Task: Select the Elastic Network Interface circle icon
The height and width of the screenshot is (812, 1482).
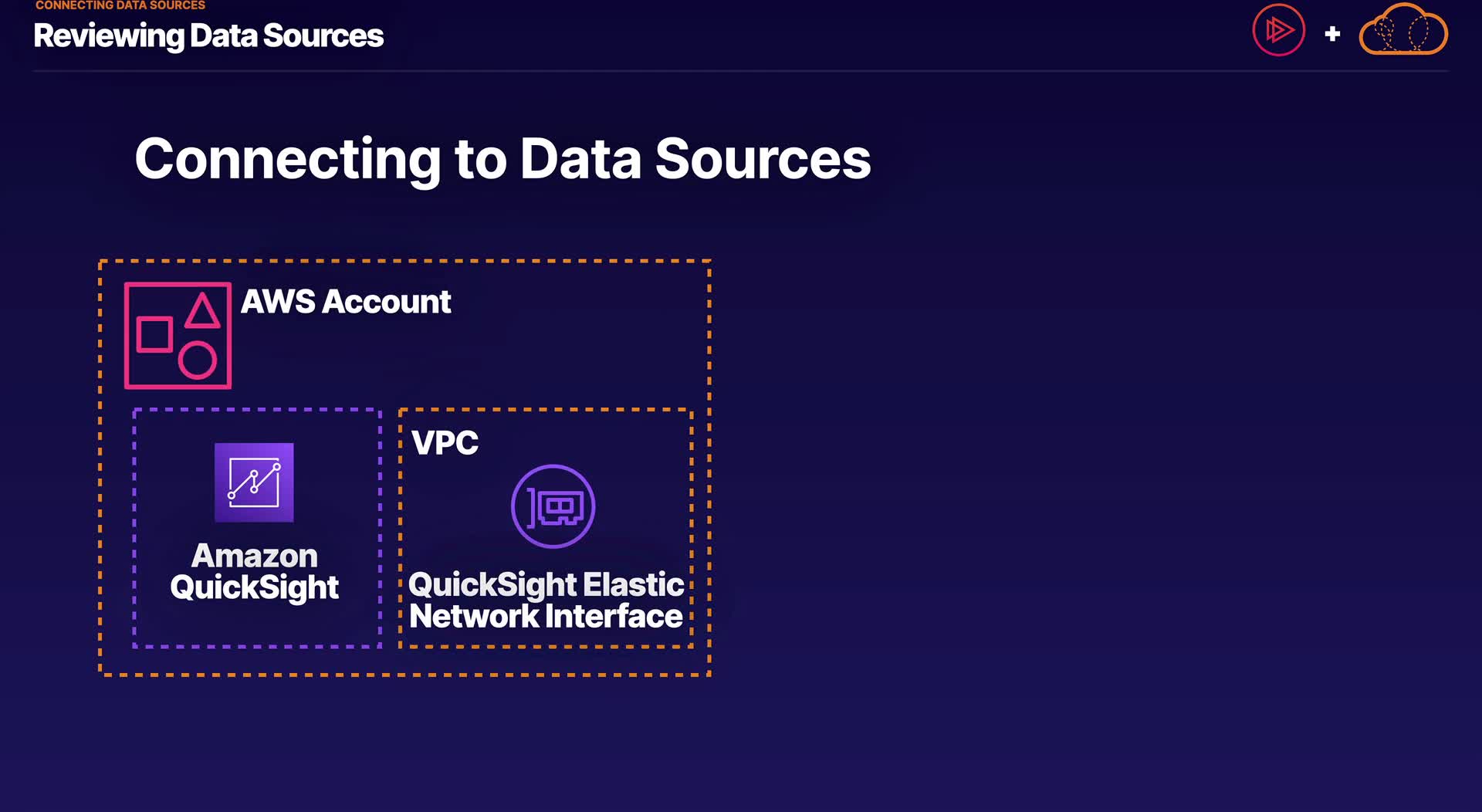Action: (x=553, y=506)
